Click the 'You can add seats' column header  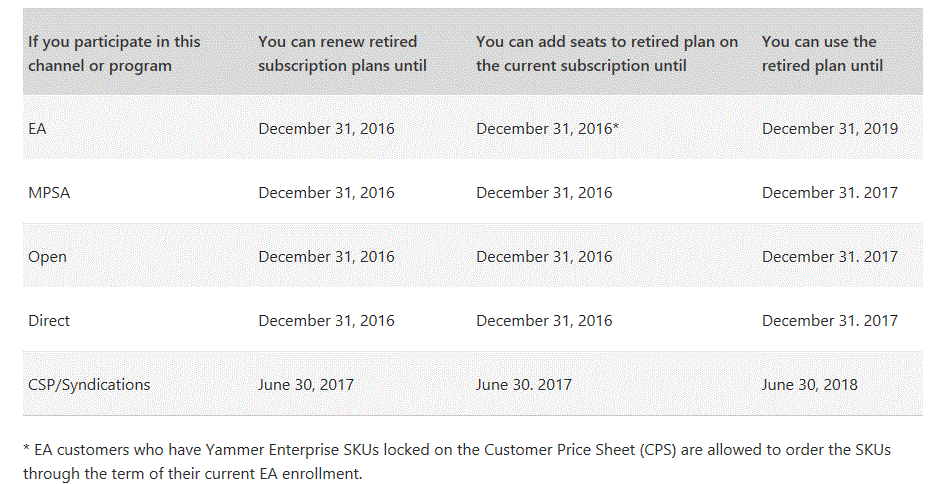tap(607, 53)
